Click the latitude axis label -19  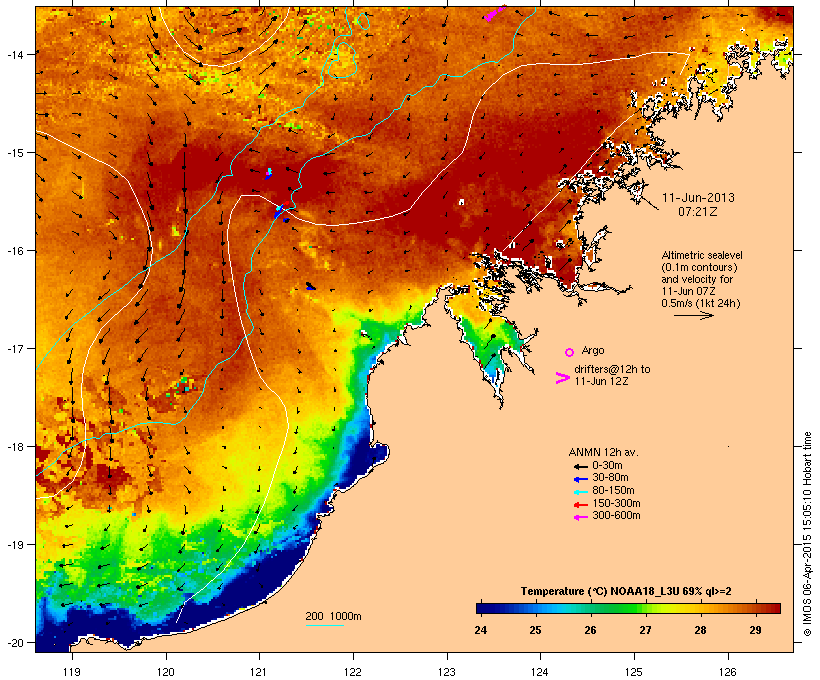click(x=15, y=545)
